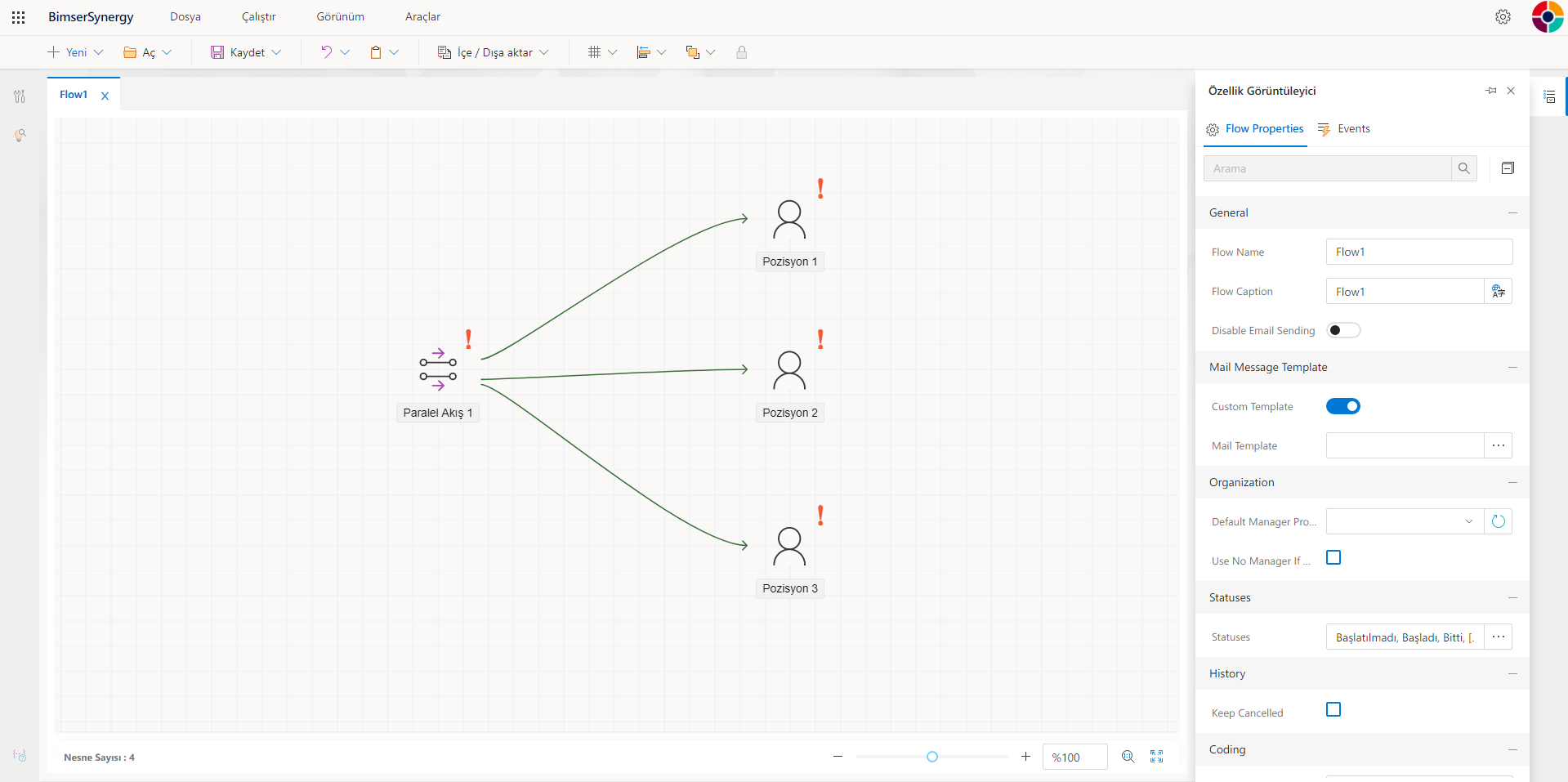1568x782 pixels.
Task: Toggle Disable Email Sending switch
Action: (x=1342, y=330)
